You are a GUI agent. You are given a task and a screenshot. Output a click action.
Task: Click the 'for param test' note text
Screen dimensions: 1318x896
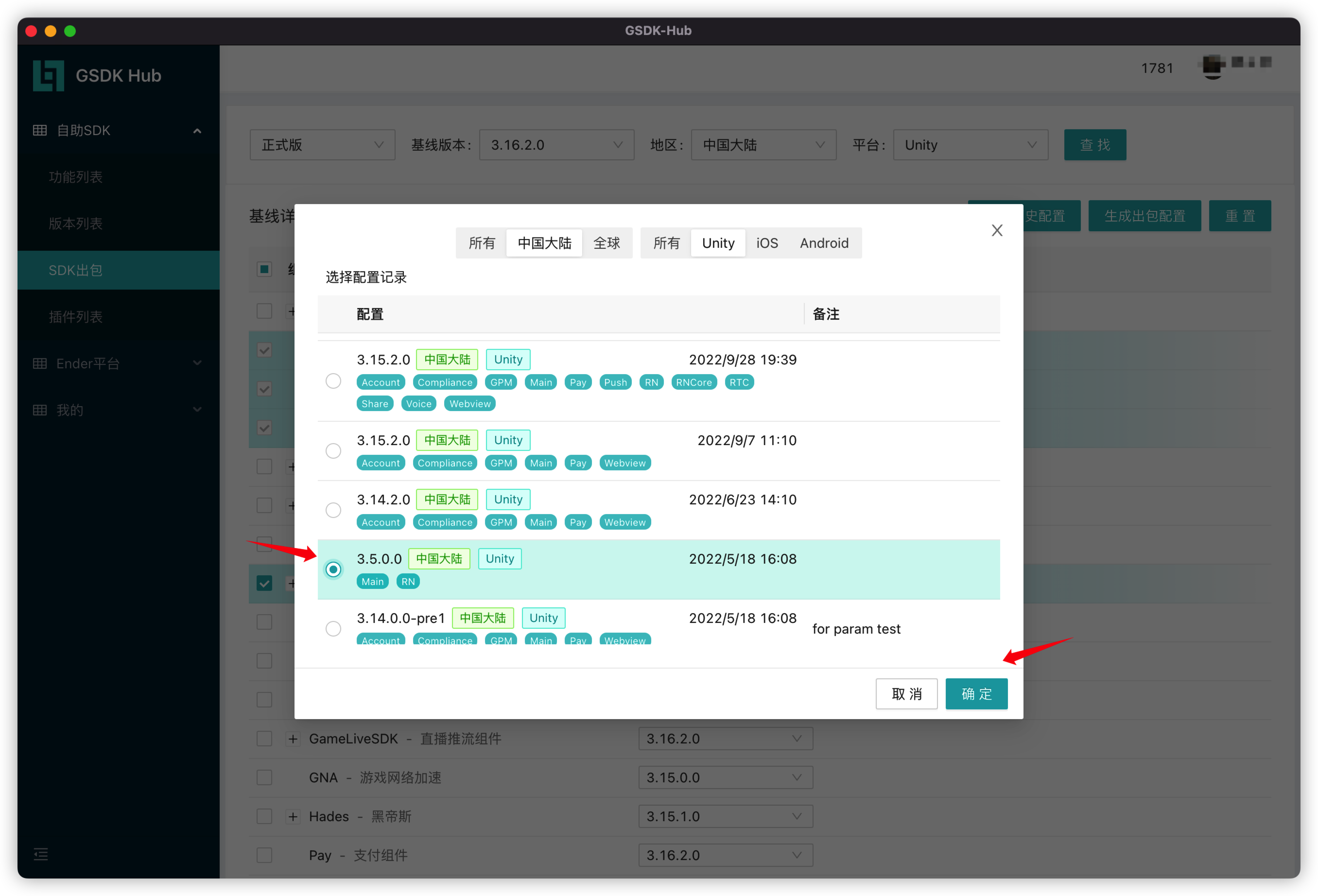pos(856,629)
